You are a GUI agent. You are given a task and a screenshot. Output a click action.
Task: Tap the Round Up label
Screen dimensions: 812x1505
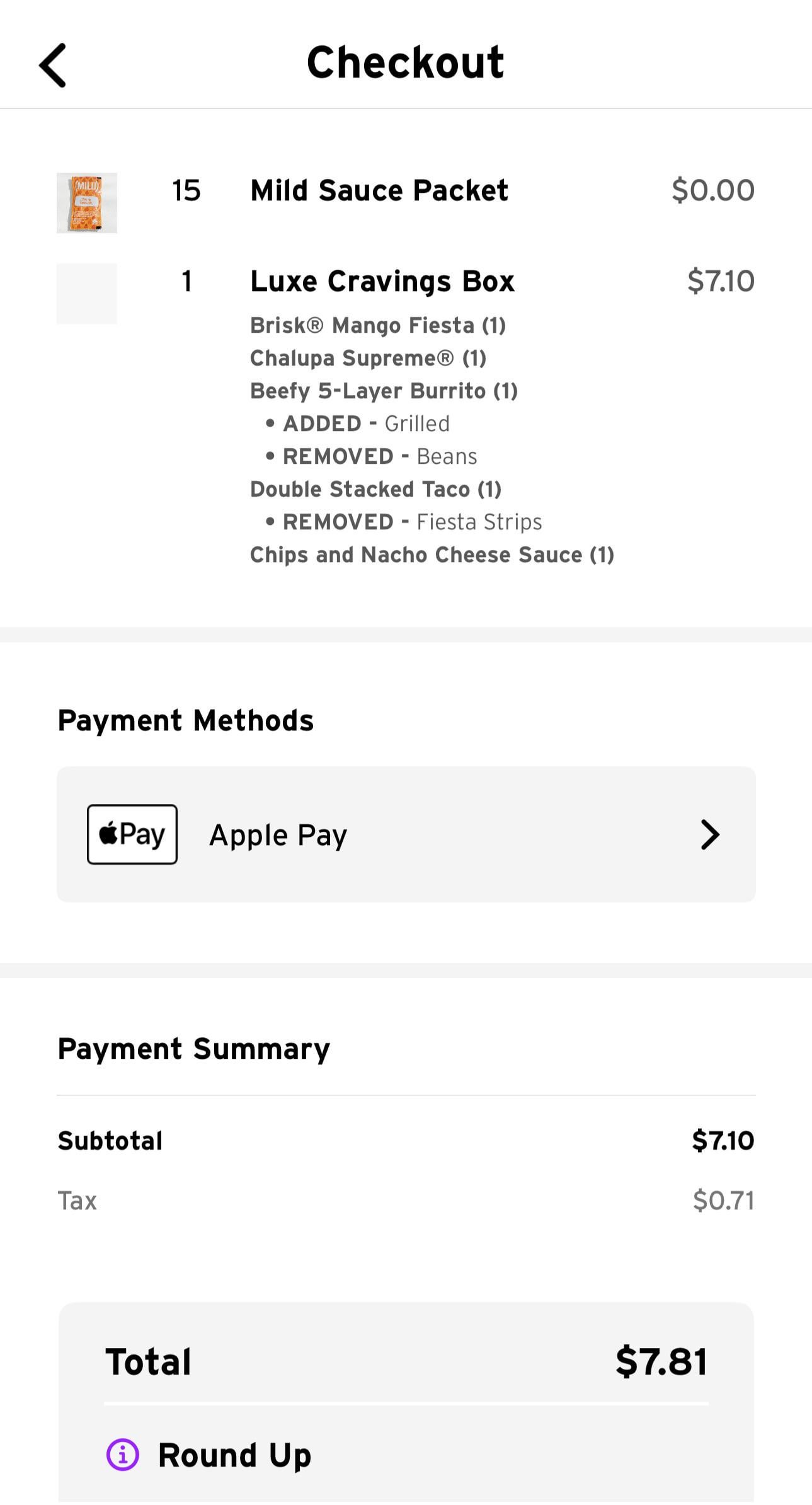click(234, 1455)
